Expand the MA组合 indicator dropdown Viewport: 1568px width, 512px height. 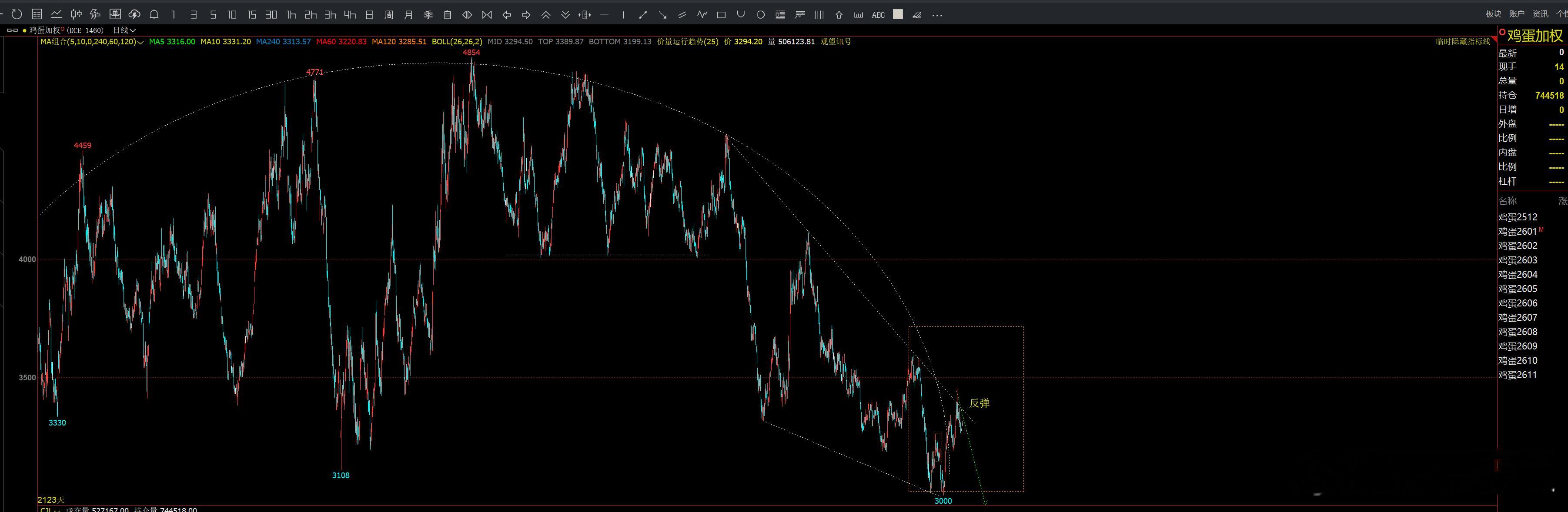click(x=140, y=42)
